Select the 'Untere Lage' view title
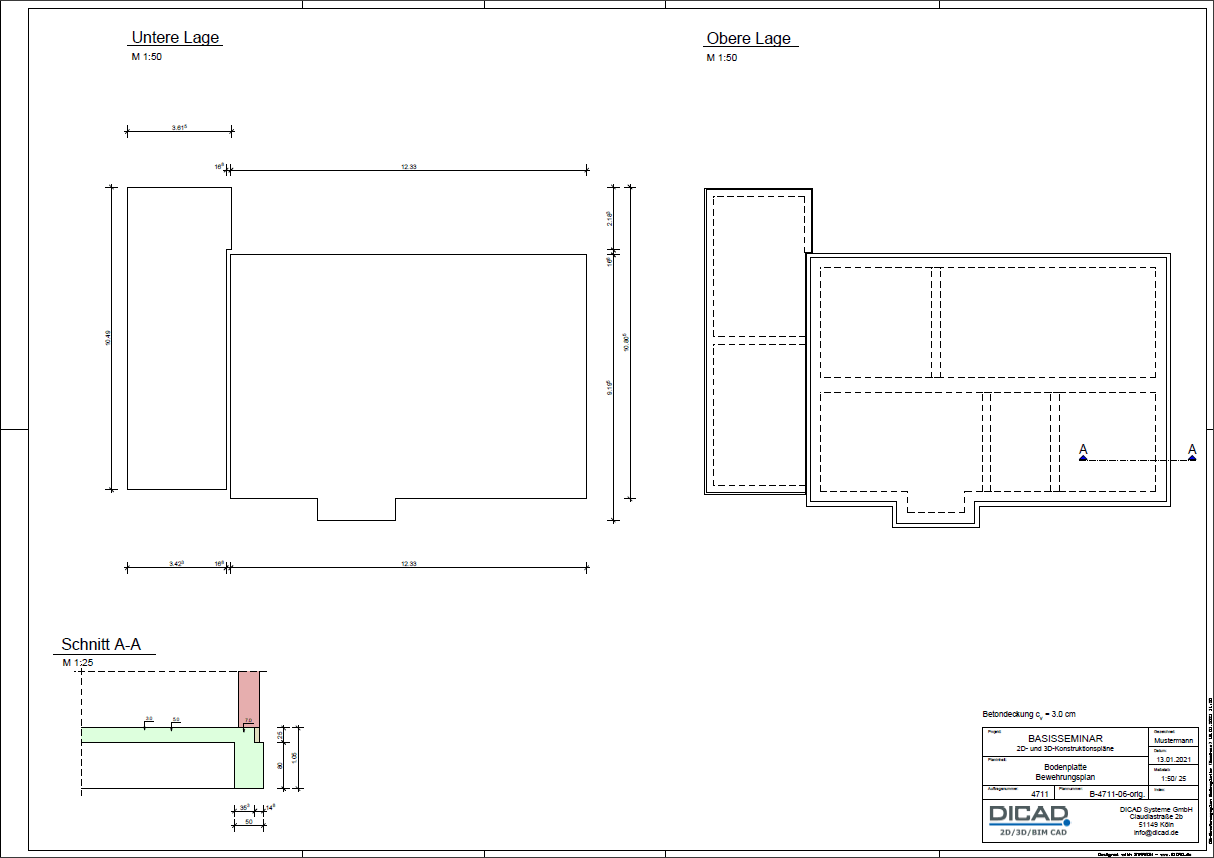1214x858 pixels. 175,37
